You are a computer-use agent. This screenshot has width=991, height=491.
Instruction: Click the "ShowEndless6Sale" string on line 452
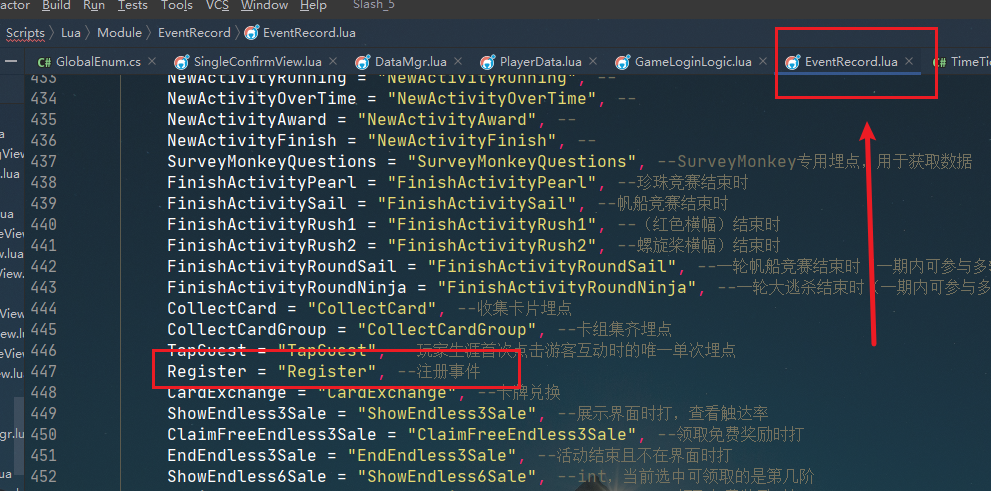(x=446, y=476)
